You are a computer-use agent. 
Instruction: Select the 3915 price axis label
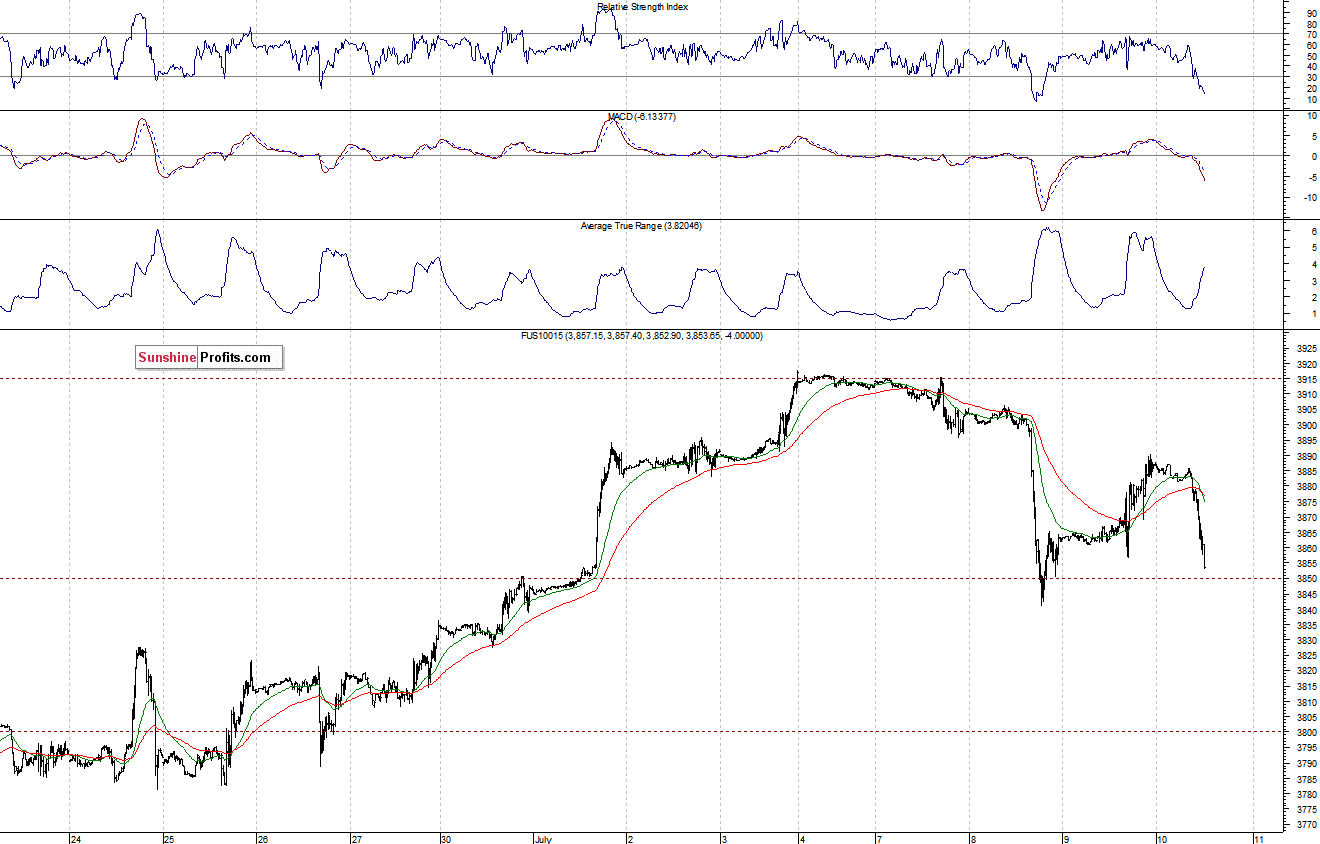(x=1305, y=379)
